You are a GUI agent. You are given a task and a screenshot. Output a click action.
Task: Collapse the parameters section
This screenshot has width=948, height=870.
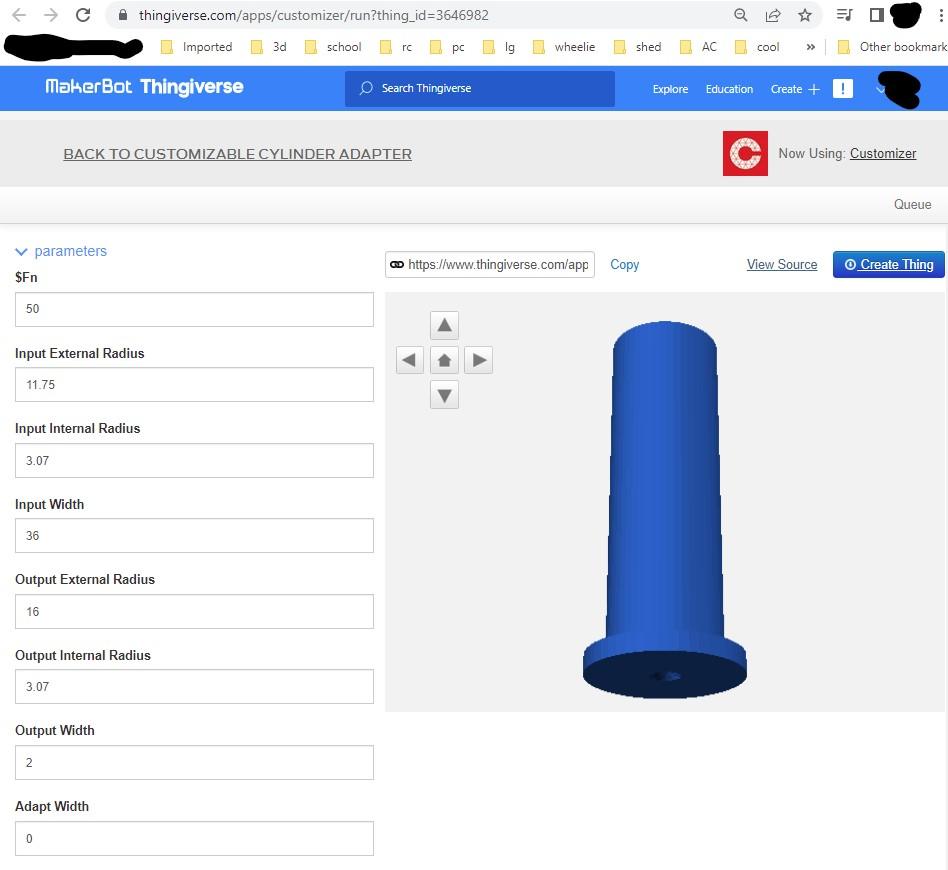pos(61,251)
